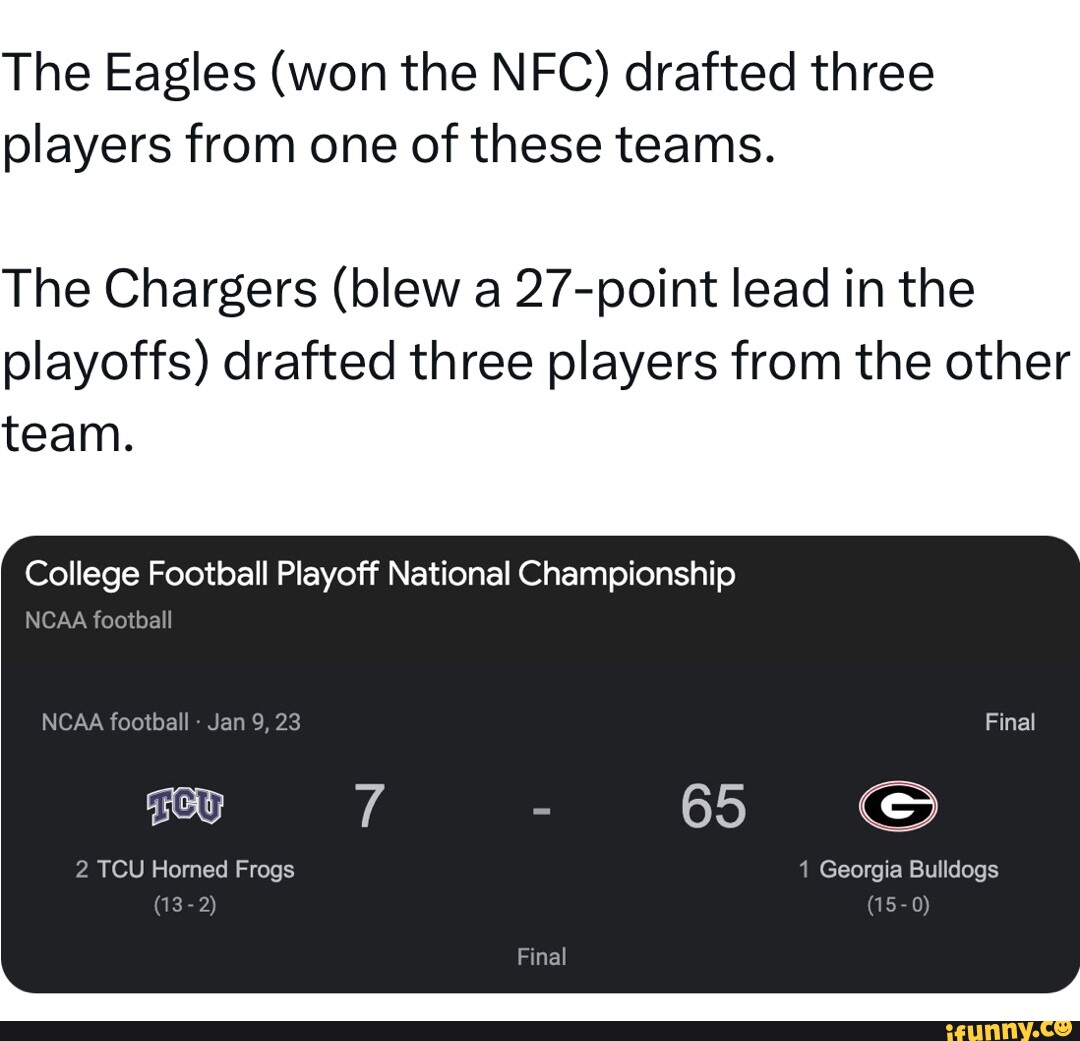Click the Georgia Bulldogs logo

(899, 805)
